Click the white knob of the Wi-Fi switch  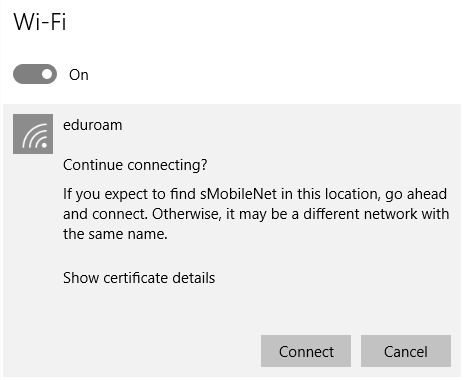(x=47, y=74)
